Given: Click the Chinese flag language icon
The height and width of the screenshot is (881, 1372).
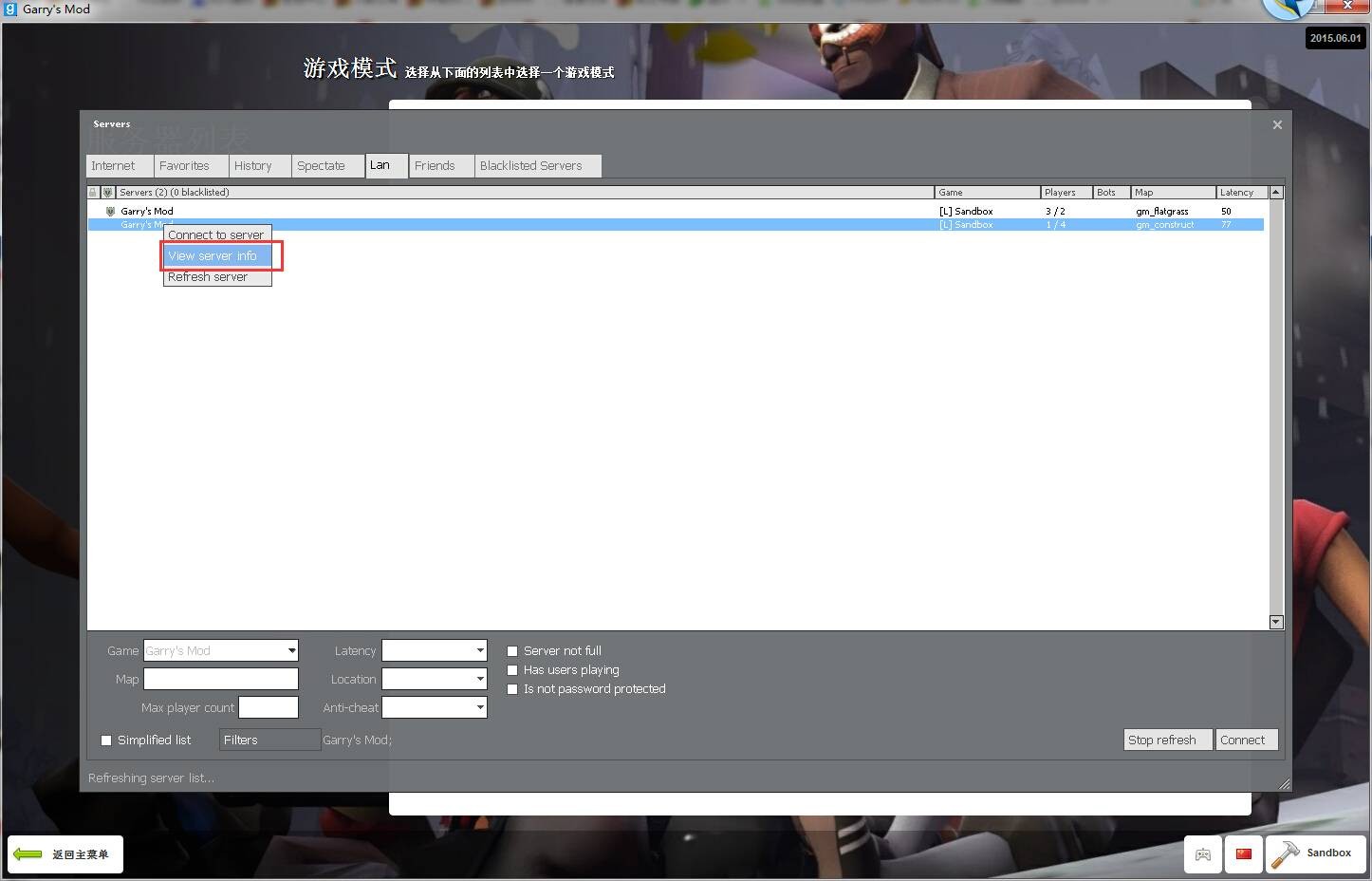Looking at the screenshot, I should (x=1243, y=853).
